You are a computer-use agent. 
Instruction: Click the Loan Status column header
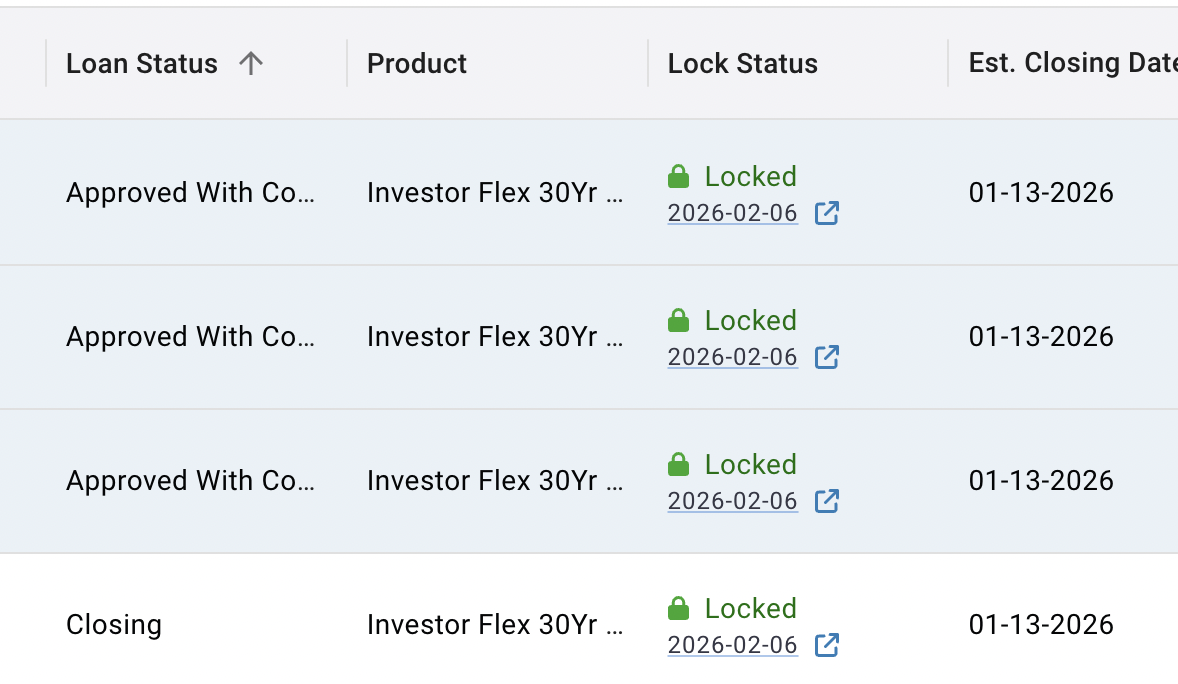pos(142,64)
